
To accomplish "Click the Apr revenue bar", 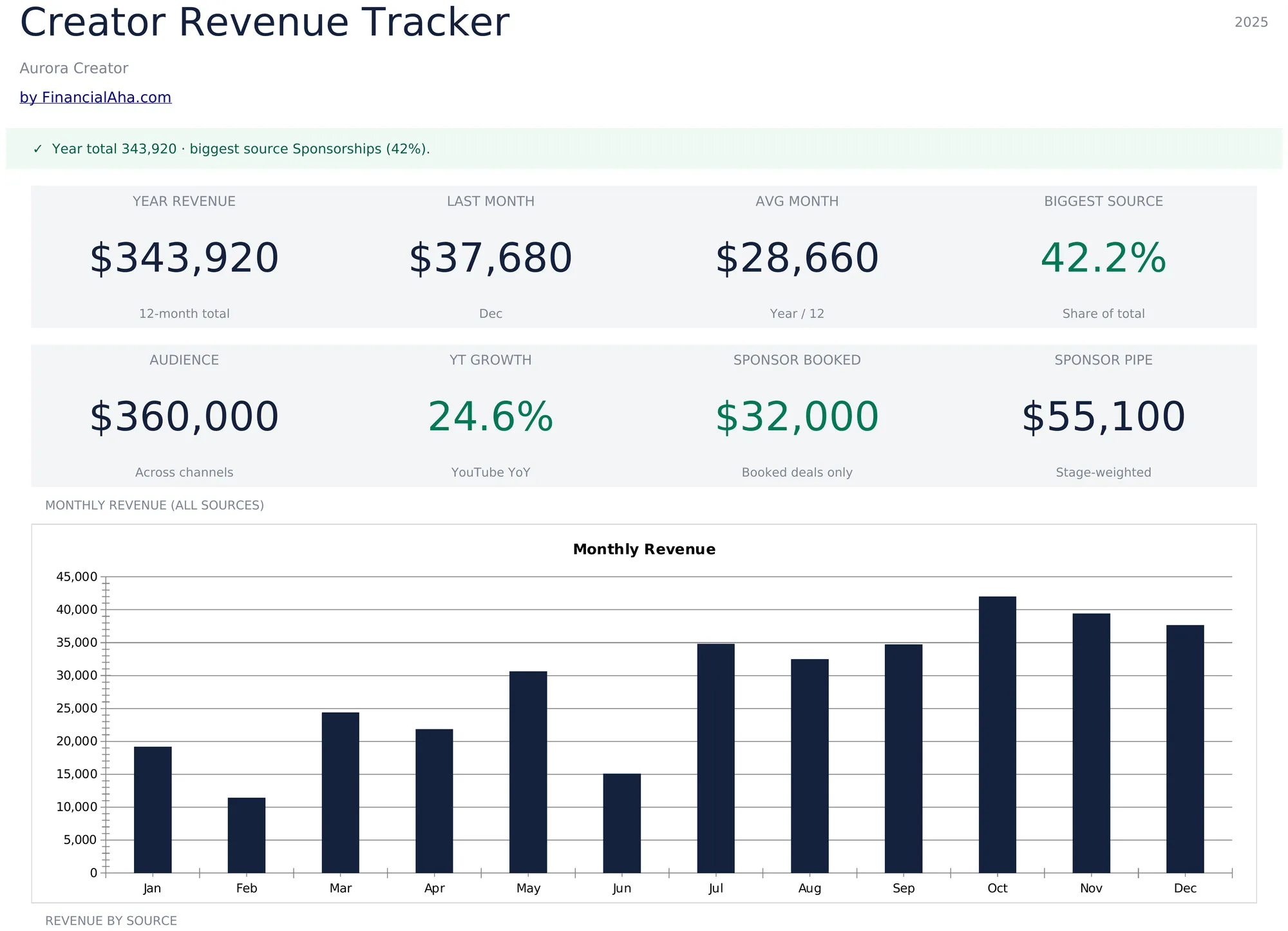I will pyautogui.click(x=434, y=801).
